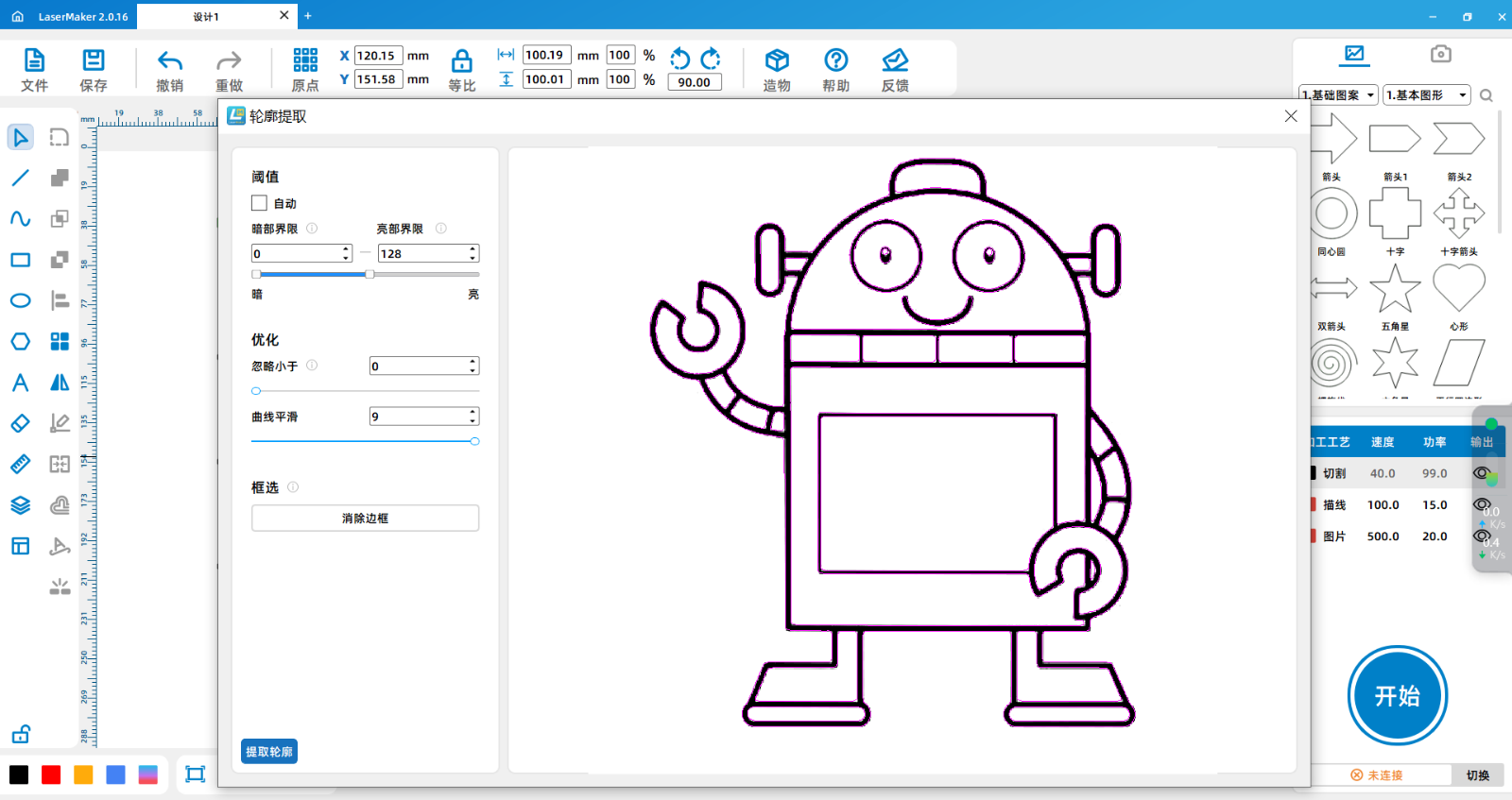Screen dimensions: 1512x800
Task: Open the camera tab in right panel
Action: coord(1440,54)
